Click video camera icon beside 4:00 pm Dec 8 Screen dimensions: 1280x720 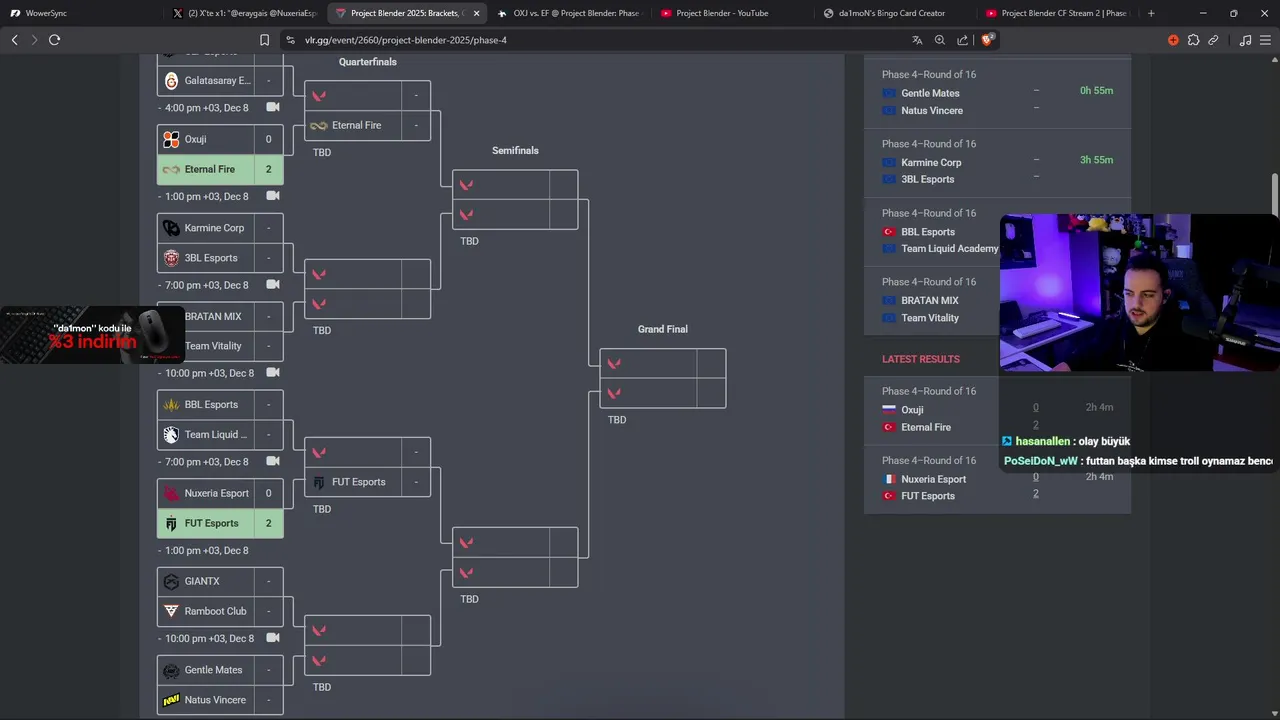272,107
